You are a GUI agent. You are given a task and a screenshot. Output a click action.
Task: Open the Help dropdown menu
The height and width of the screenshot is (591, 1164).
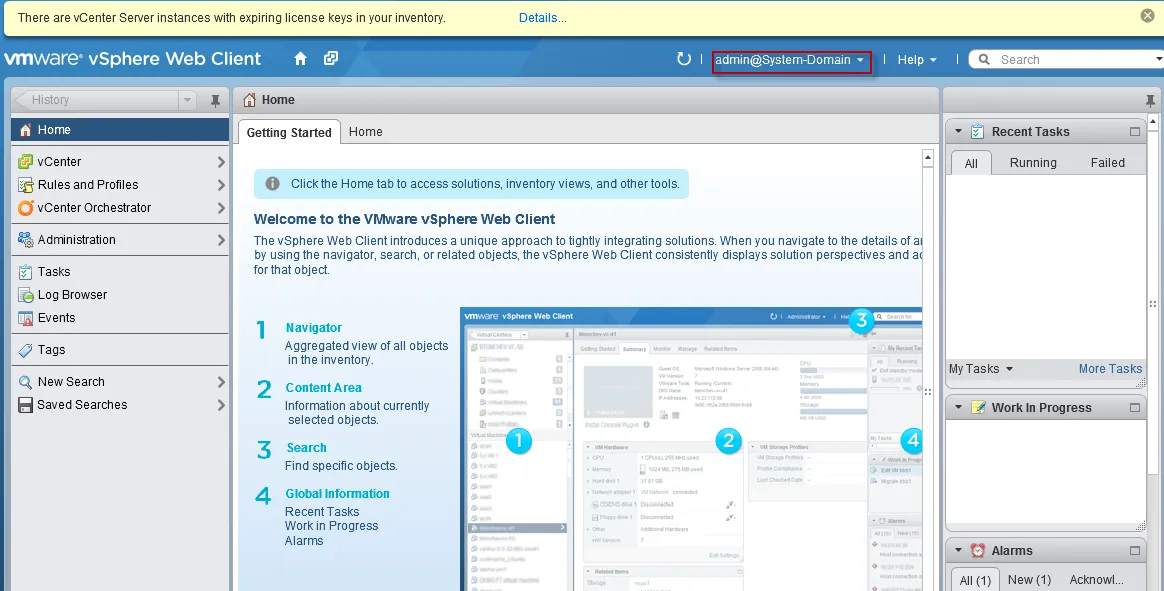point(917,60)
